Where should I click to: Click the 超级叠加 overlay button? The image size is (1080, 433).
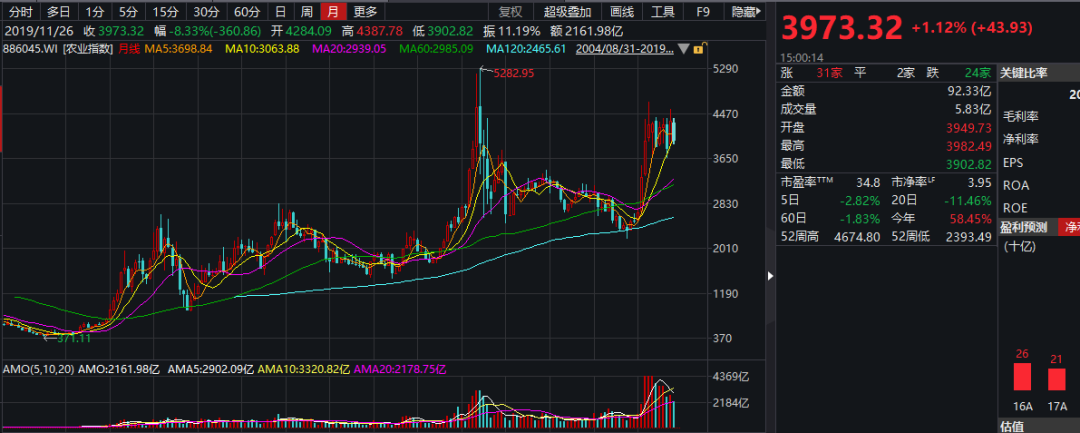tap(567, 12)
